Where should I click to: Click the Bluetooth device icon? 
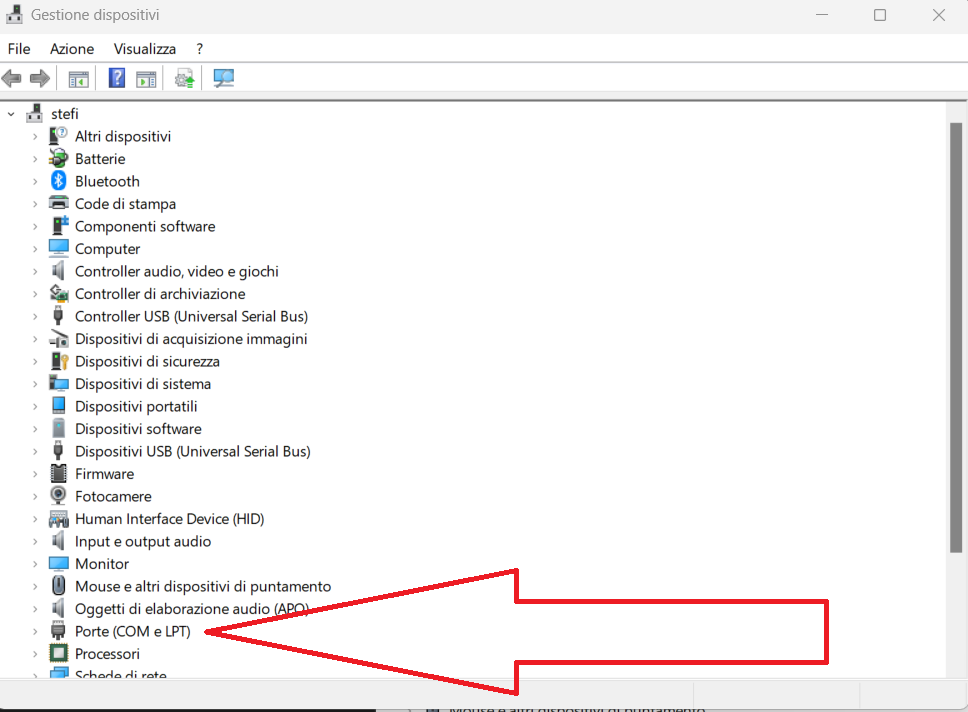click(59, 181)
